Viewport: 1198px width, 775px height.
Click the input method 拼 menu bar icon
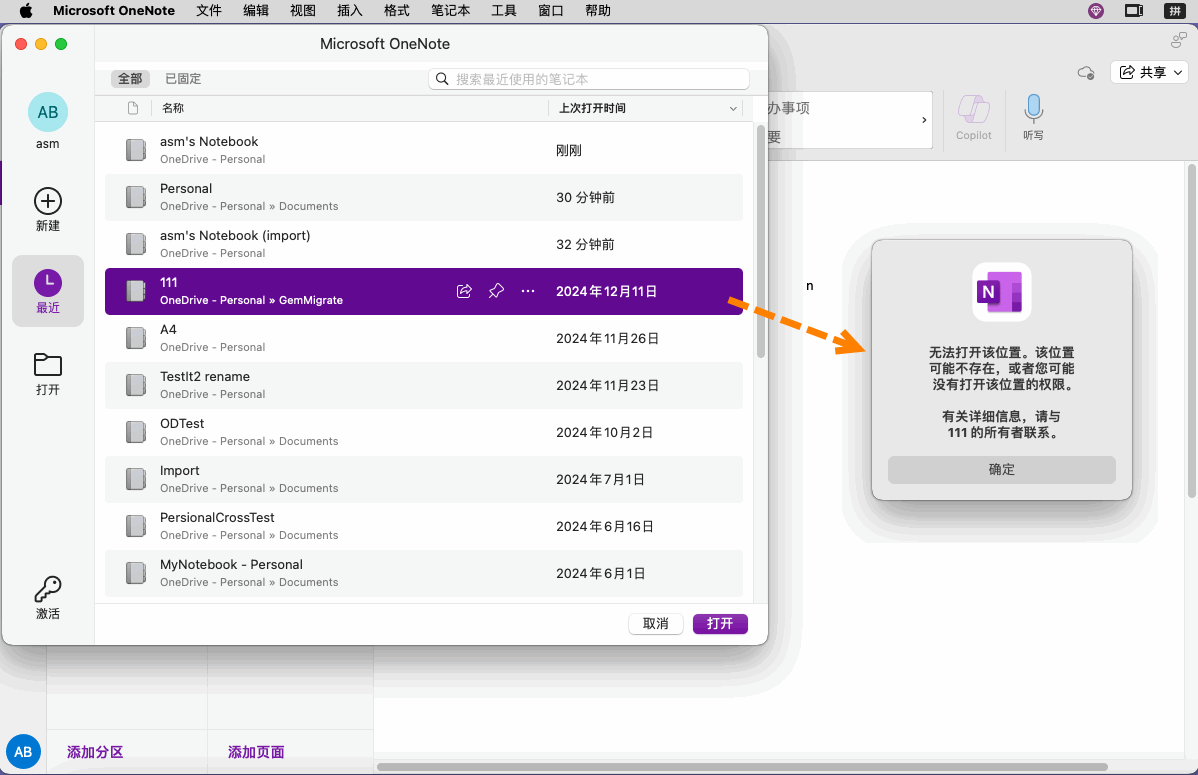point(1174,11)
